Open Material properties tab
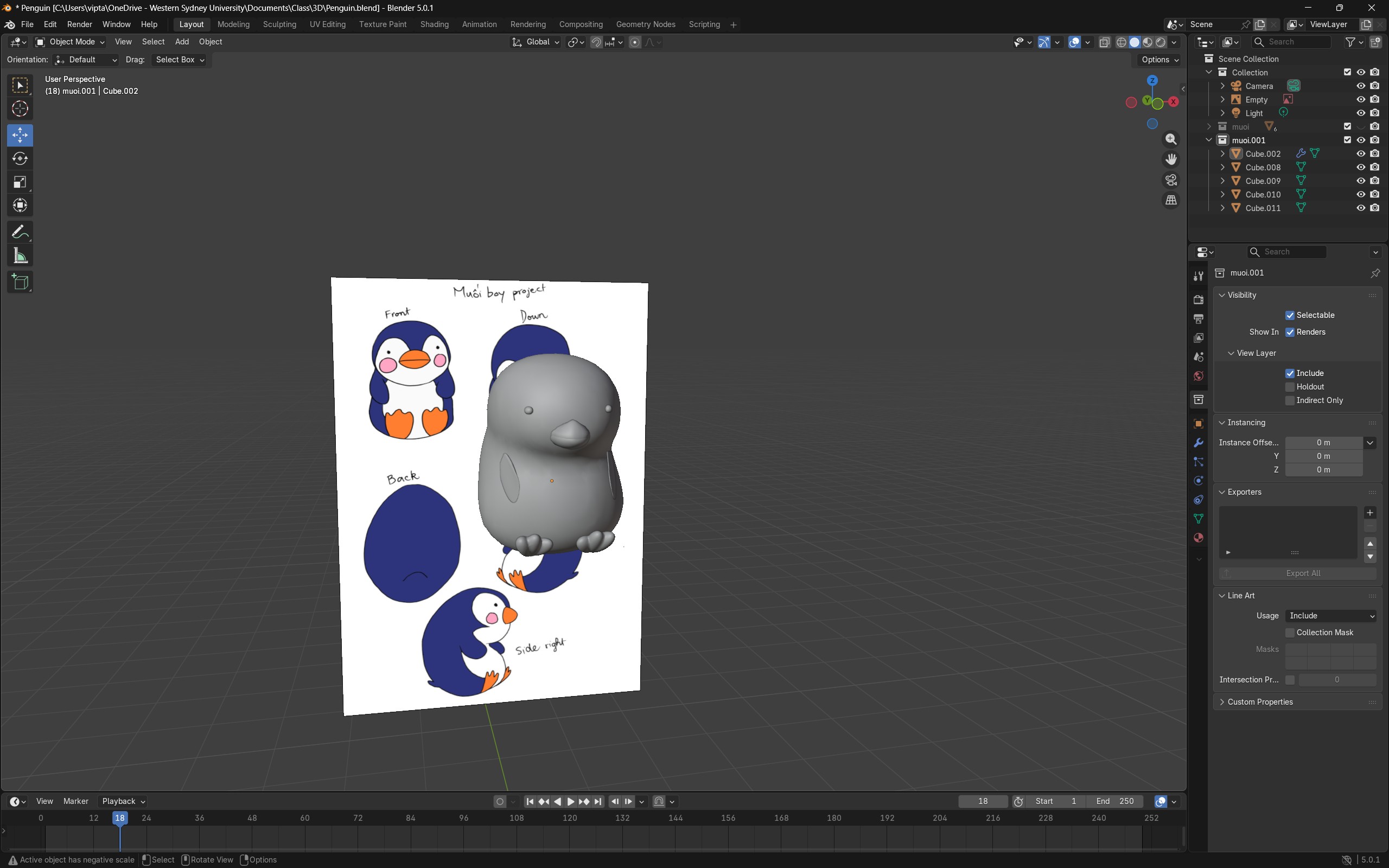The height and width of the screenshot is (868, 1389). 1199,538
